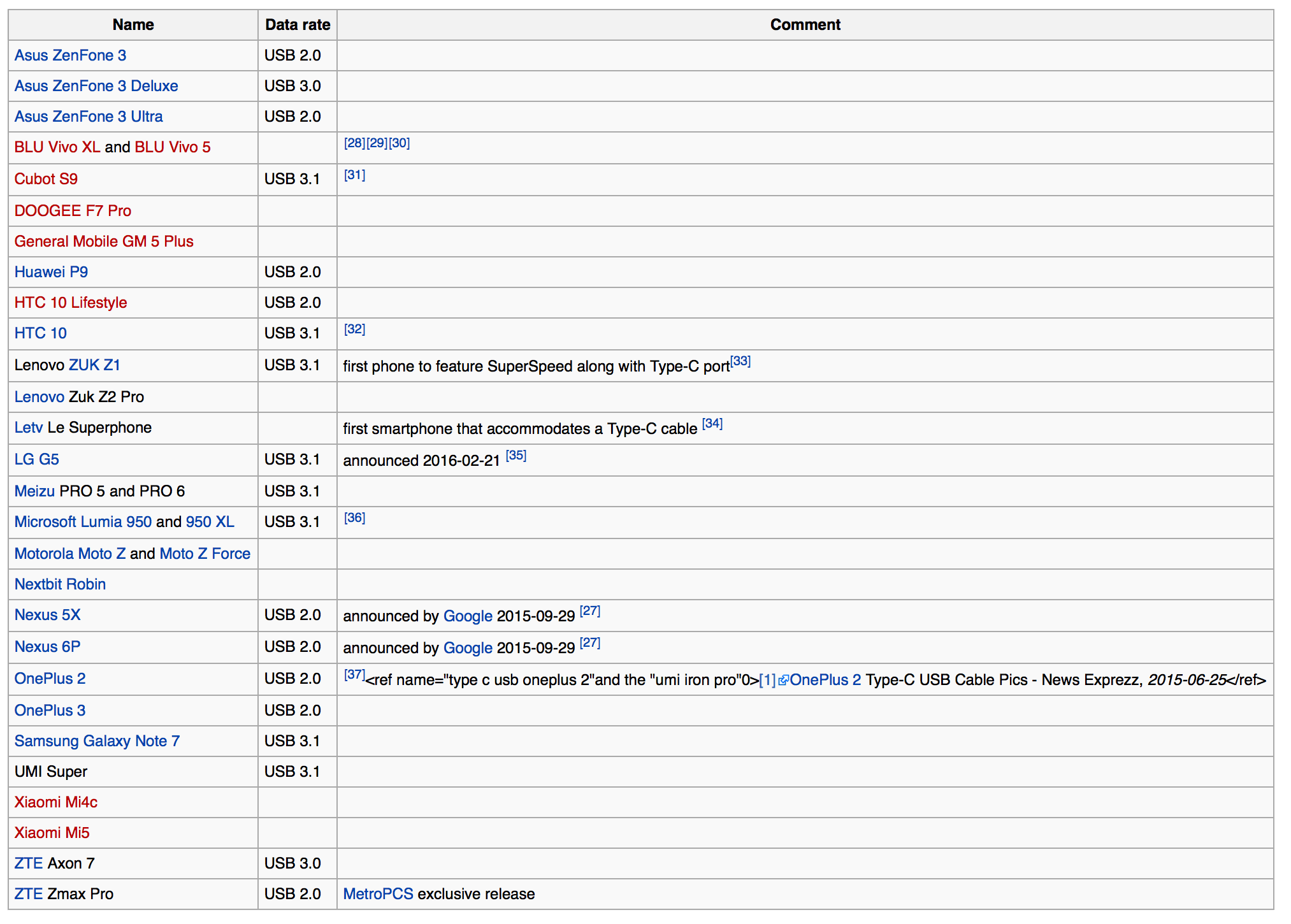Click the external link icon before OnePlus 2
This screenshot has width=1291, height=924.
pyautogui.click(x=784, y=681)
